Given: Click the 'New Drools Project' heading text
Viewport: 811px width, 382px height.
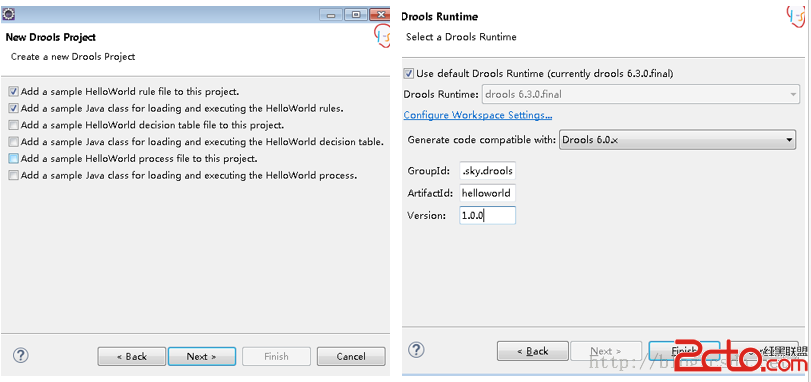Looking at the screenshot, I should click(x=51, y=37).
